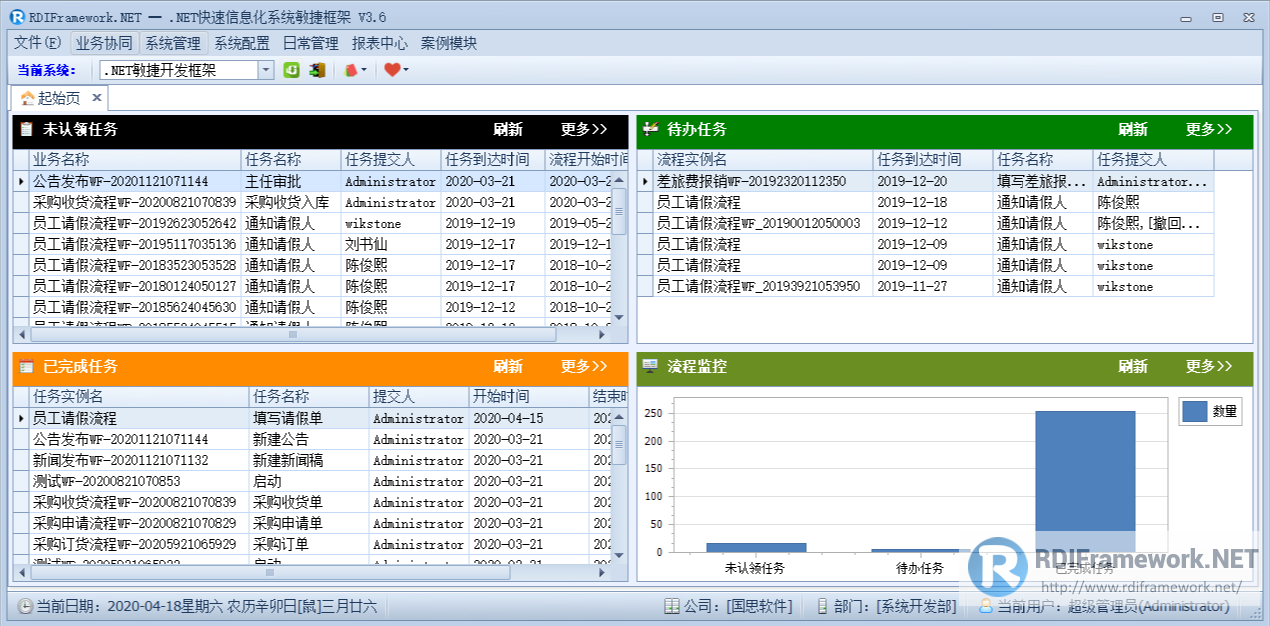Image resolution: width=1270 pixels, height=626 pixels.
Task: Switch to the 起始页 tab
Action: pos(58,97)
